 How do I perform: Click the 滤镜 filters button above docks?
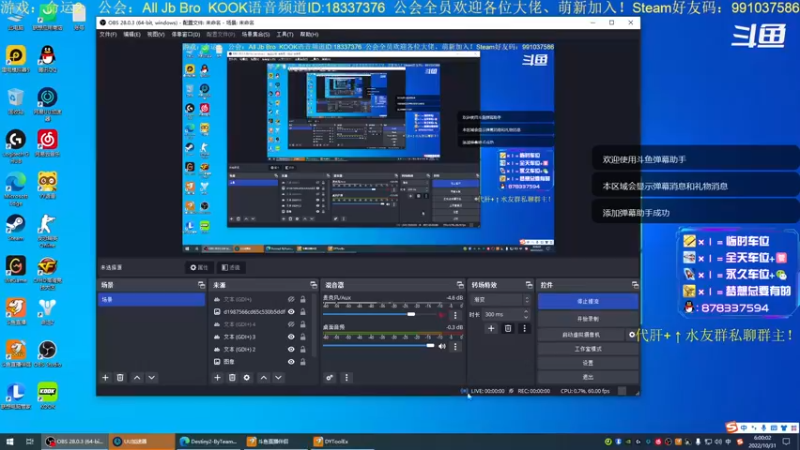pos(231,267)
